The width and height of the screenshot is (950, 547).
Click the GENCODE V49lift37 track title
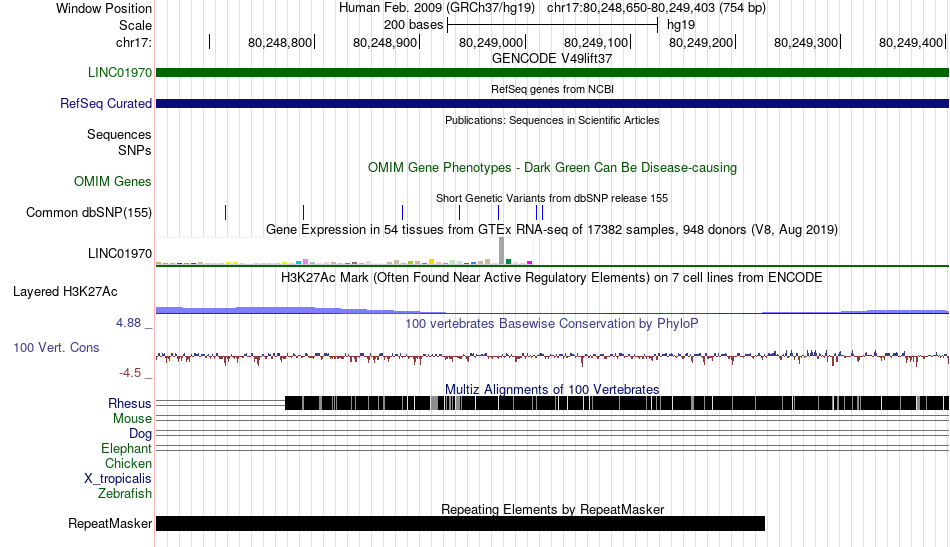point(552,59)
